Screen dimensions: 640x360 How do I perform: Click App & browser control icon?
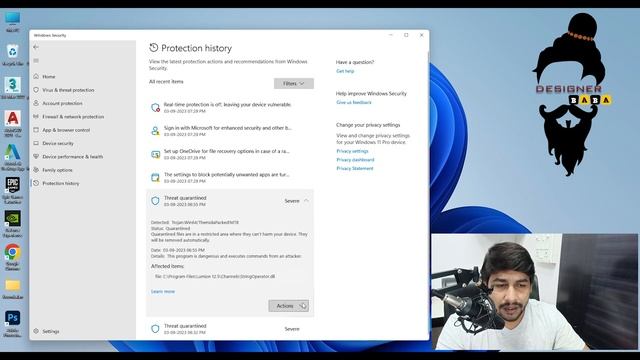(36, 130)
